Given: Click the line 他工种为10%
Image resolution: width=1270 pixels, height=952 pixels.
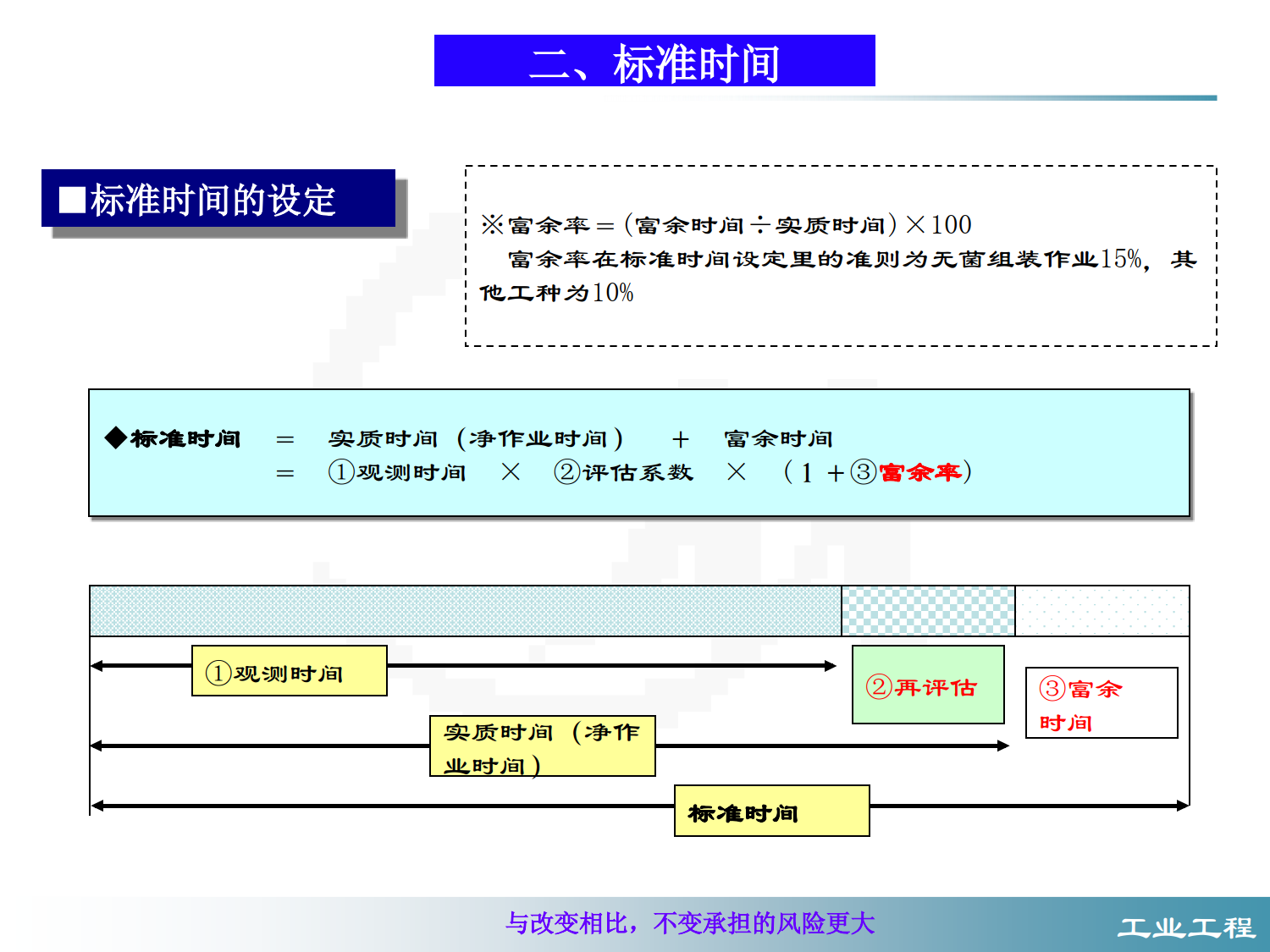Looking at the screenshot, I should pyautogui.click(x=556, y=293).
